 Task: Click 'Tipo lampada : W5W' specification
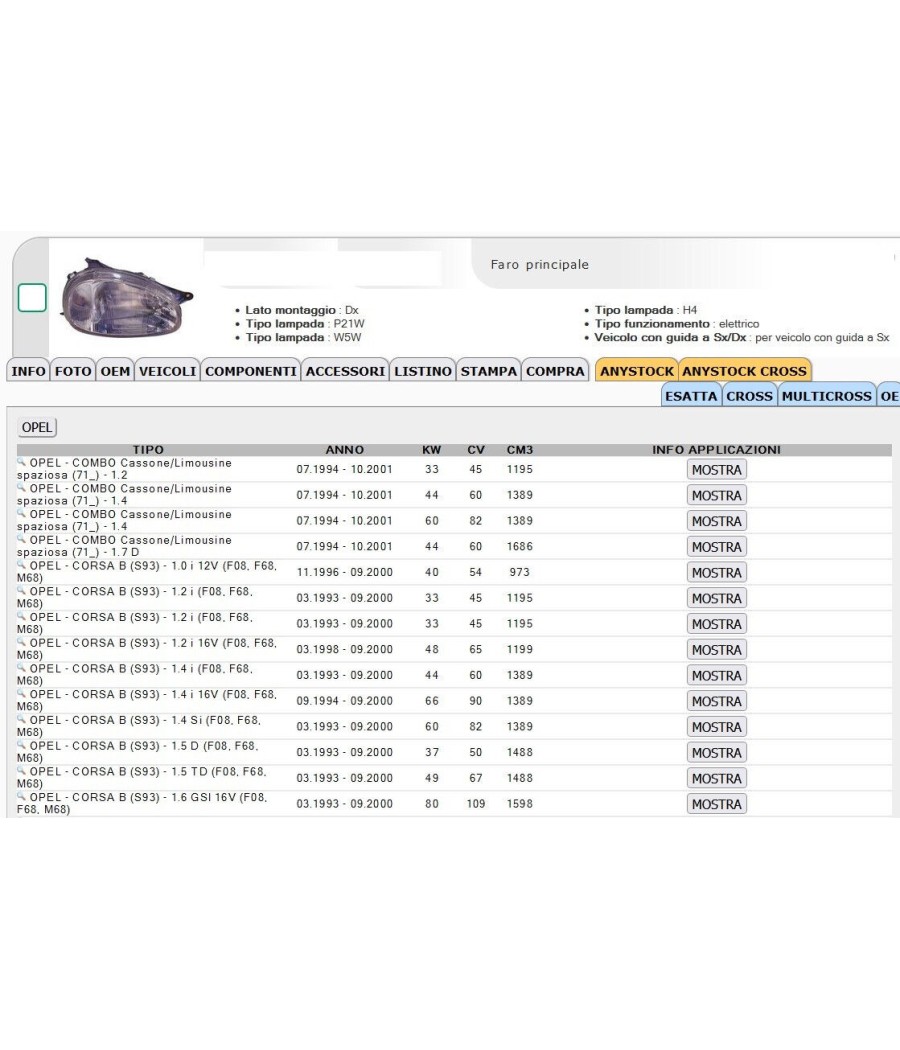coord(303,338)
